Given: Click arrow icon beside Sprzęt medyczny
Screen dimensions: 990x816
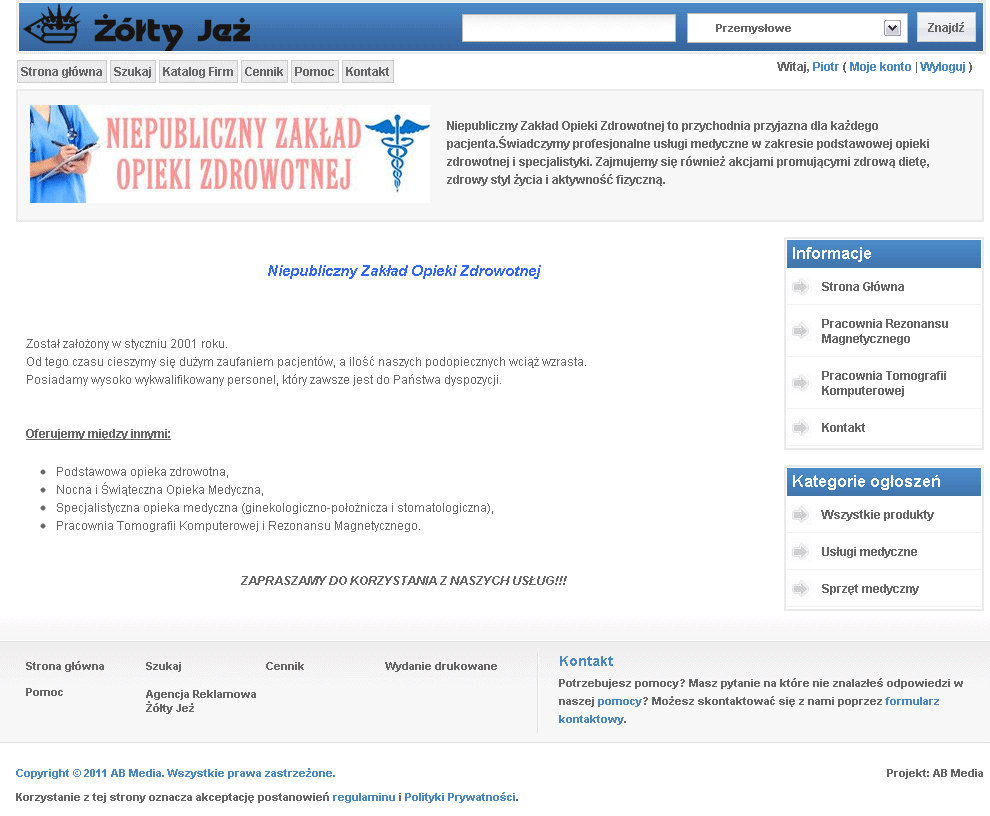Looking at the screenshot, I should tap(800, 589).
